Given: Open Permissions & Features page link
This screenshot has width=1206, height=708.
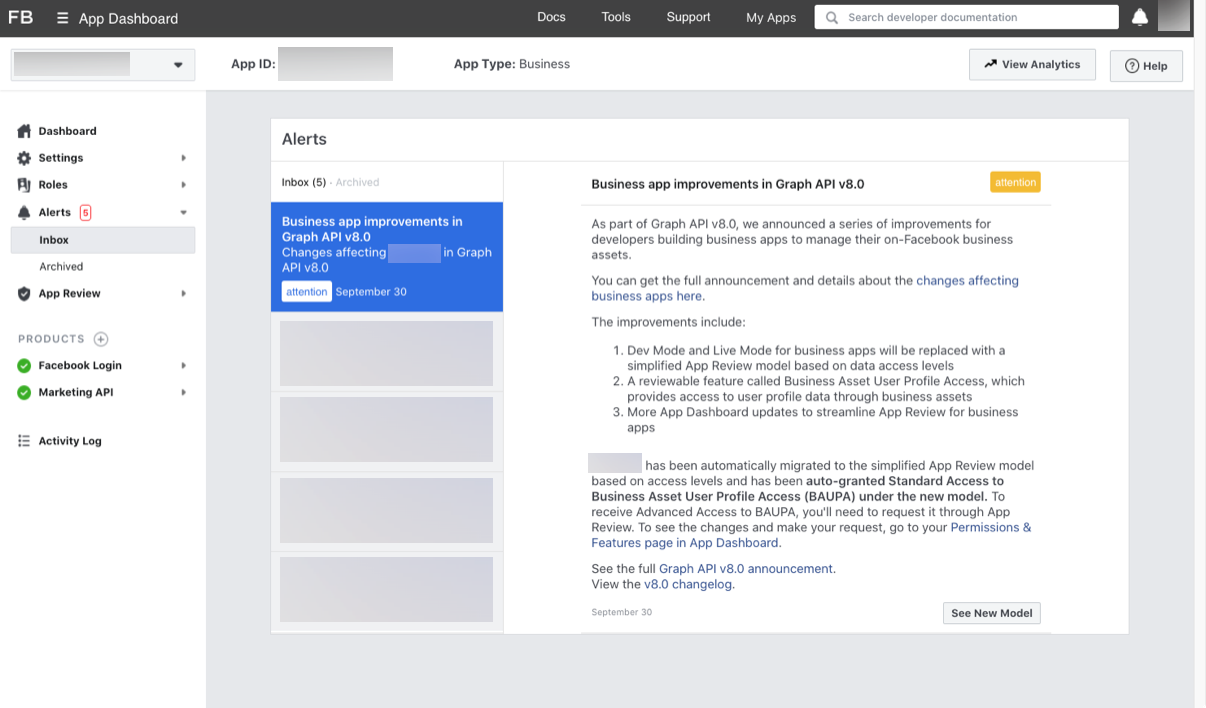Looking at the screenshot, I should coord(811,535).
